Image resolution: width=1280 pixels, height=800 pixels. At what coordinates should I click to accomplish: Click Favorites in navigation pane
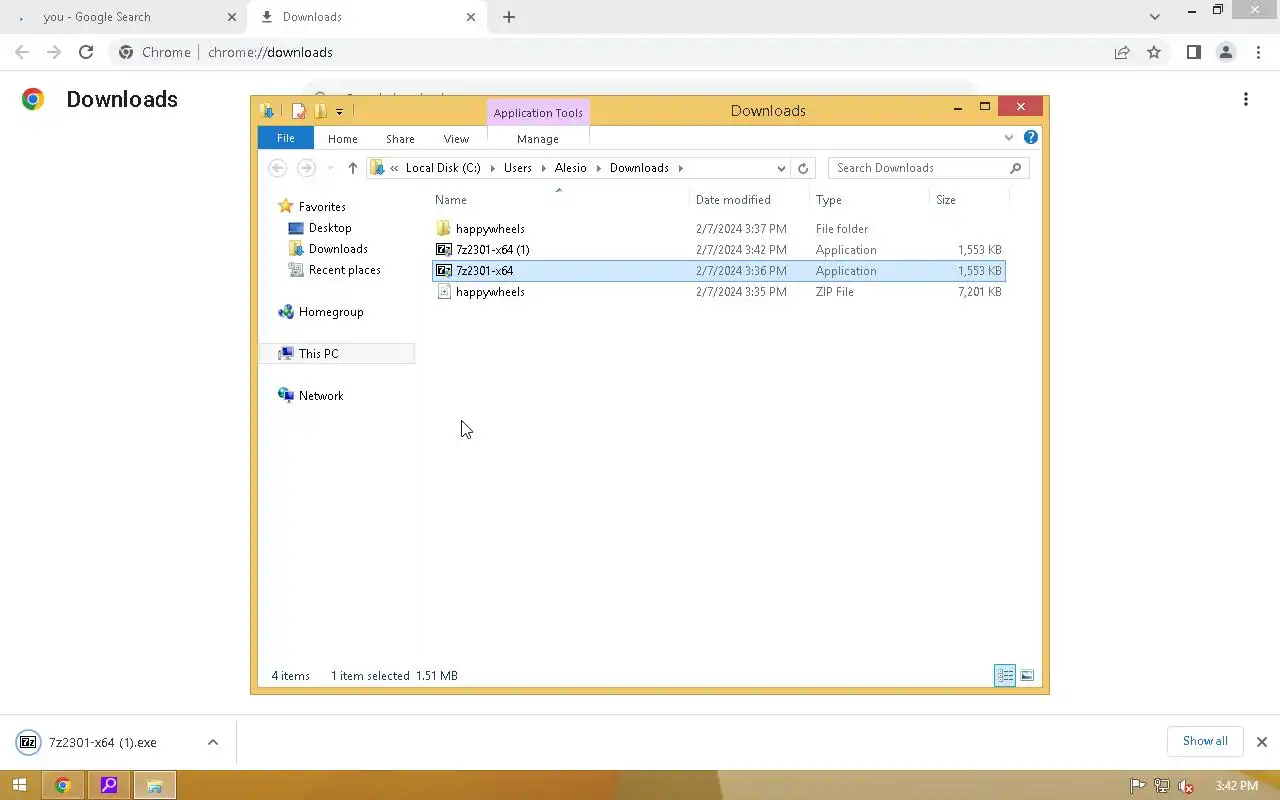pyautogui.click(x=322, y=206)
